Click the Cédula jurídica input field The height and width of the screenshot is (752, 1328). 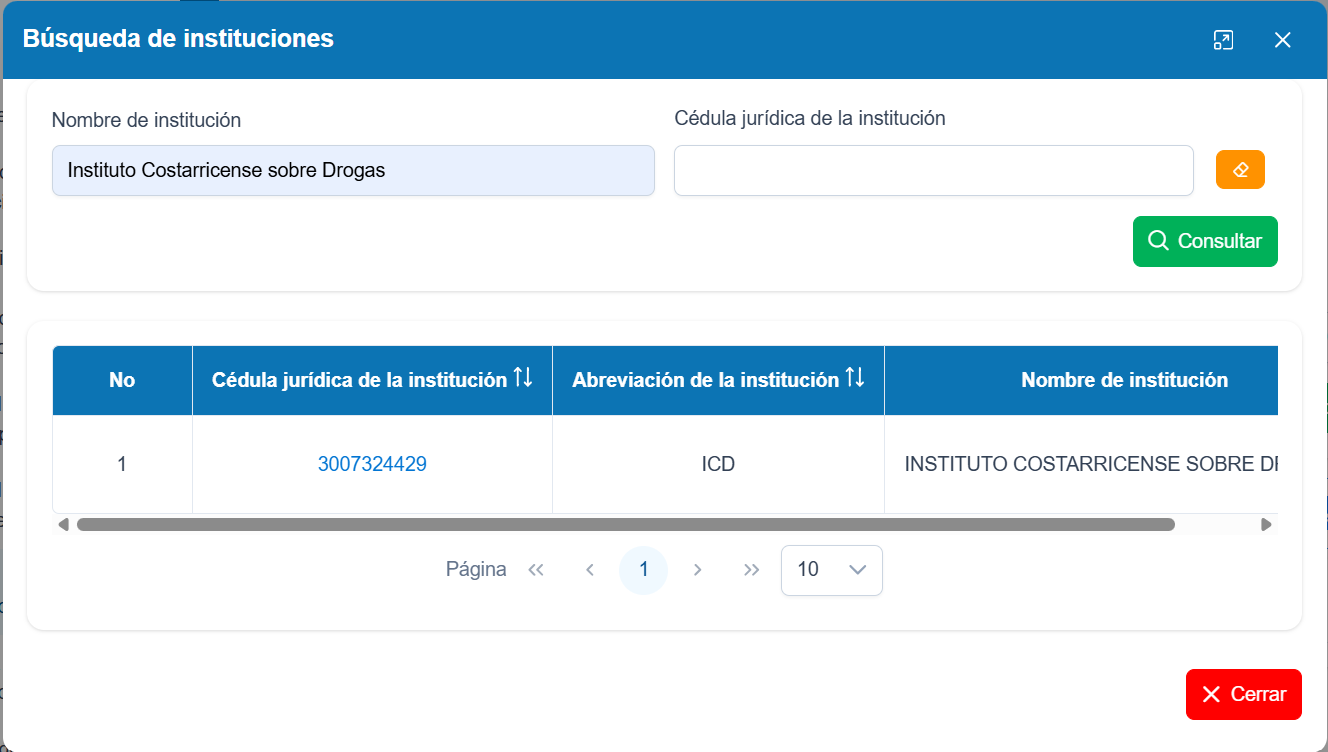934,170
